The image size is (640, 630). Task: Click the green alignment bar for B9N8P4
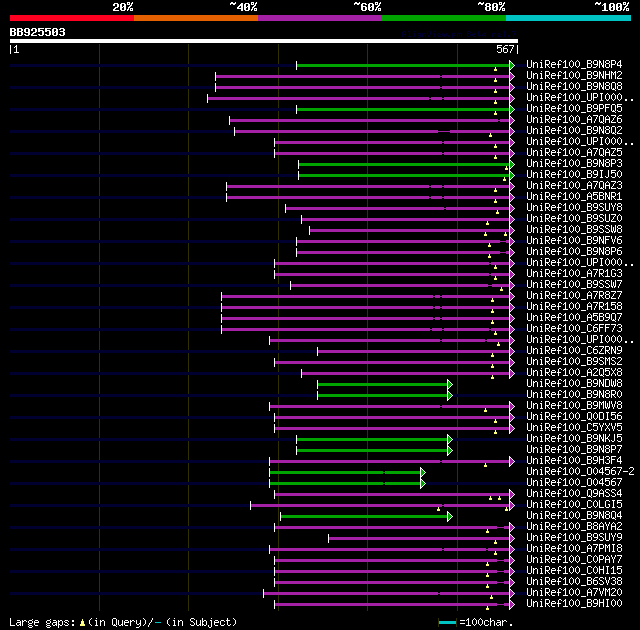click(403, 65)
